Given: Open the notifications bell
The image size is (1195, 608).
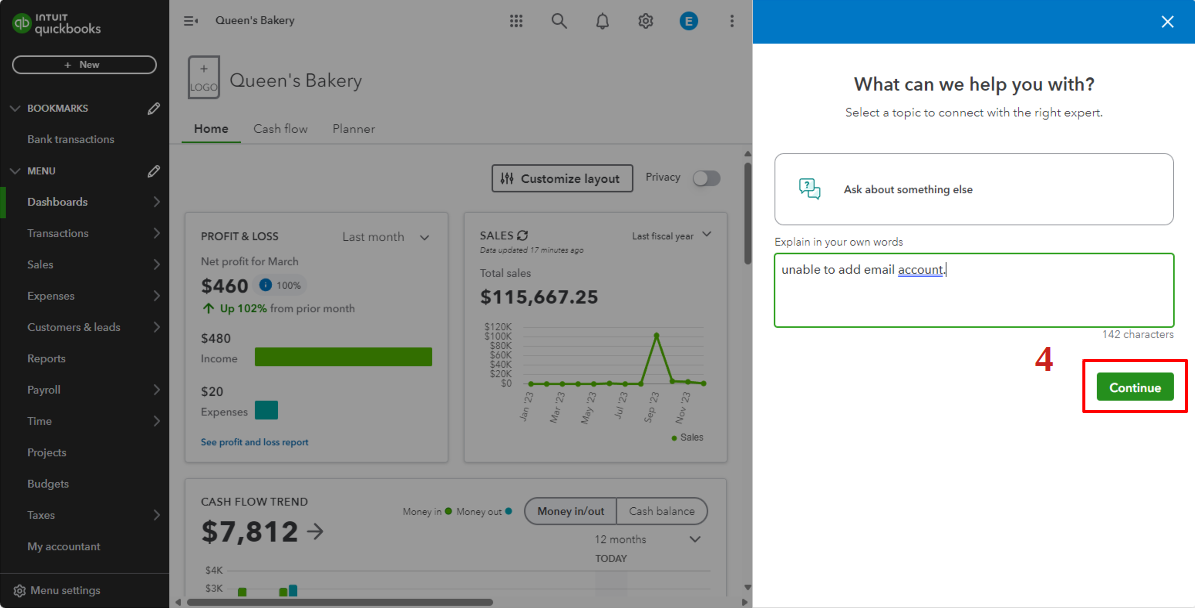Looking at the screenshot, I should (602, 20).
